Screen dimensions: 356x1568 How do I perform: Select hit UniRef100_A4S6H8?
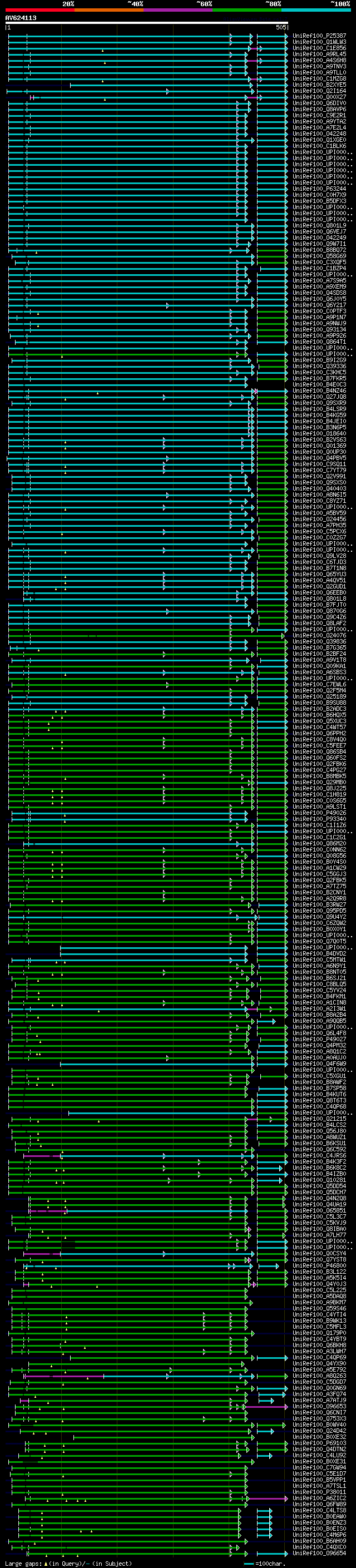tap(319, 60)
